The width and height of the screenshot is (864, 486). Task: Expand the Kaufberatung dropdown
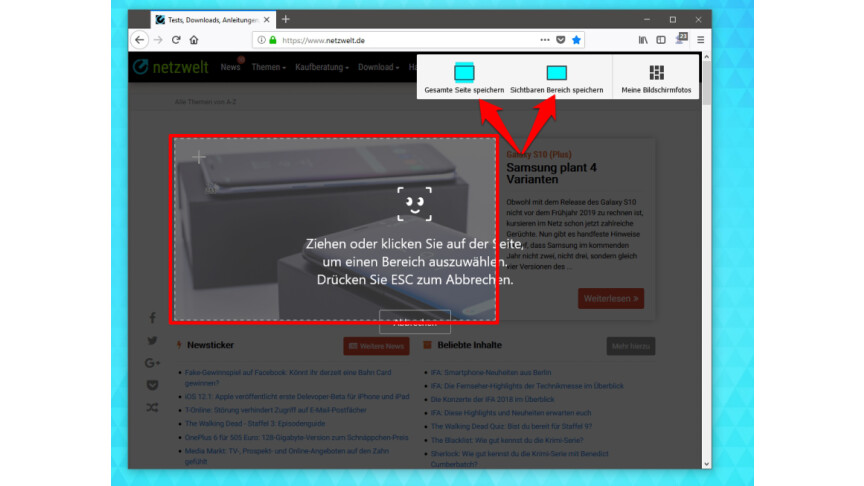click(322, 67)
